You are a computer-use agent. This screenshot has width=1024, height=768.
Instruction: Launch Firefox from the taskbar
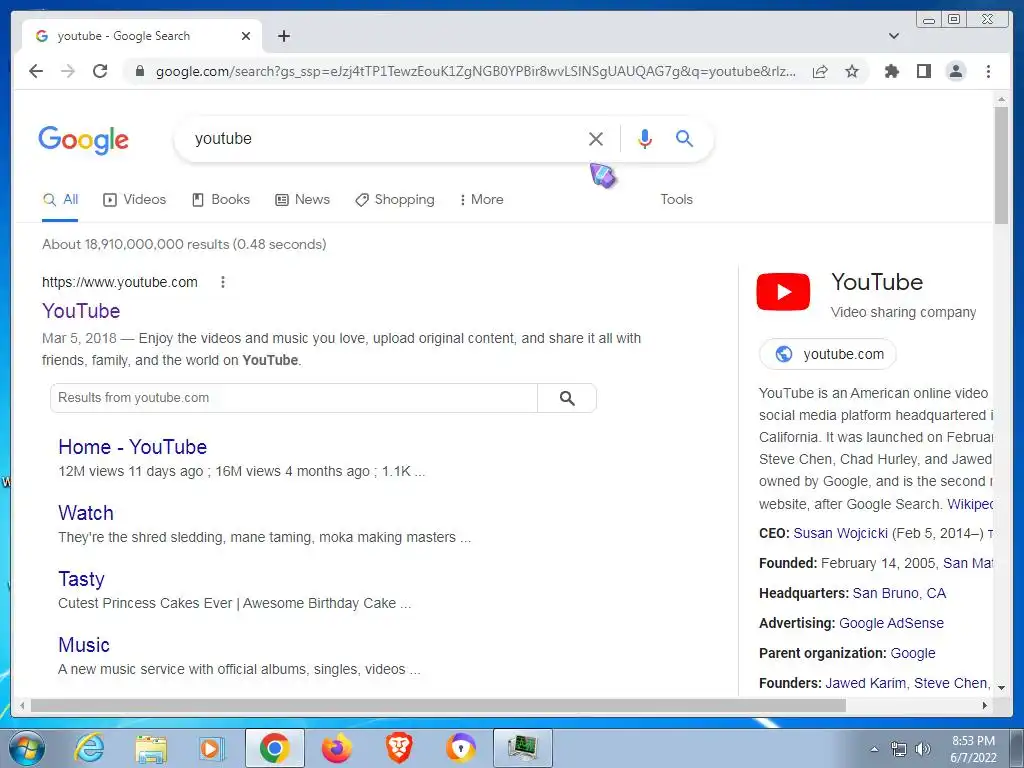pos(337,748)
